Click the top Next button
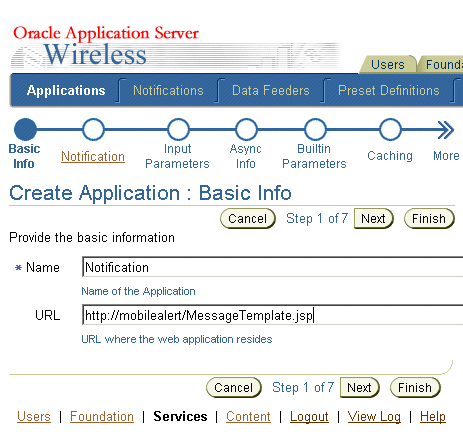This screenshot has height=439, width=463. tap(374, 219)
